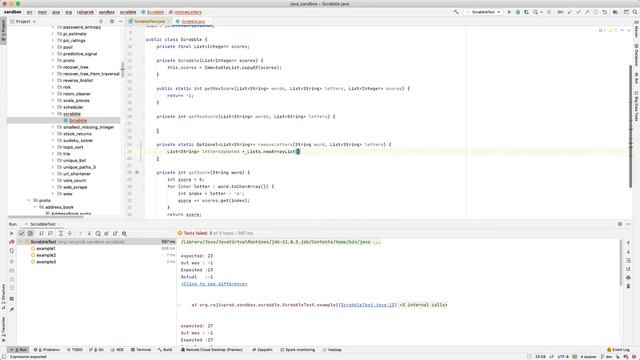Click the Git update project arrow icon

(569, 12)
